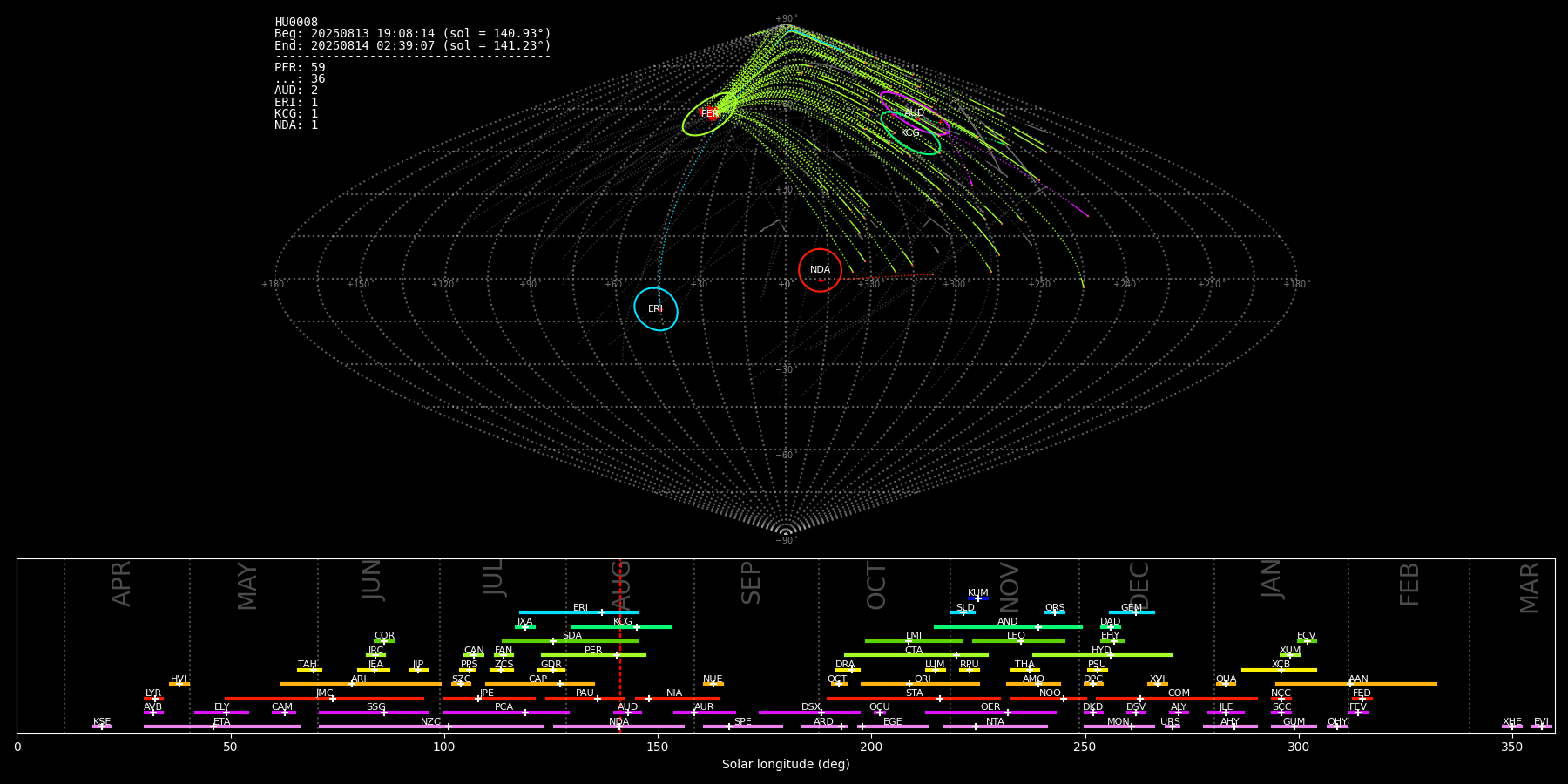Select the red LYR shower bar
The width and height of the screenshot is (1568, 784).
click(x=153, y=698)
